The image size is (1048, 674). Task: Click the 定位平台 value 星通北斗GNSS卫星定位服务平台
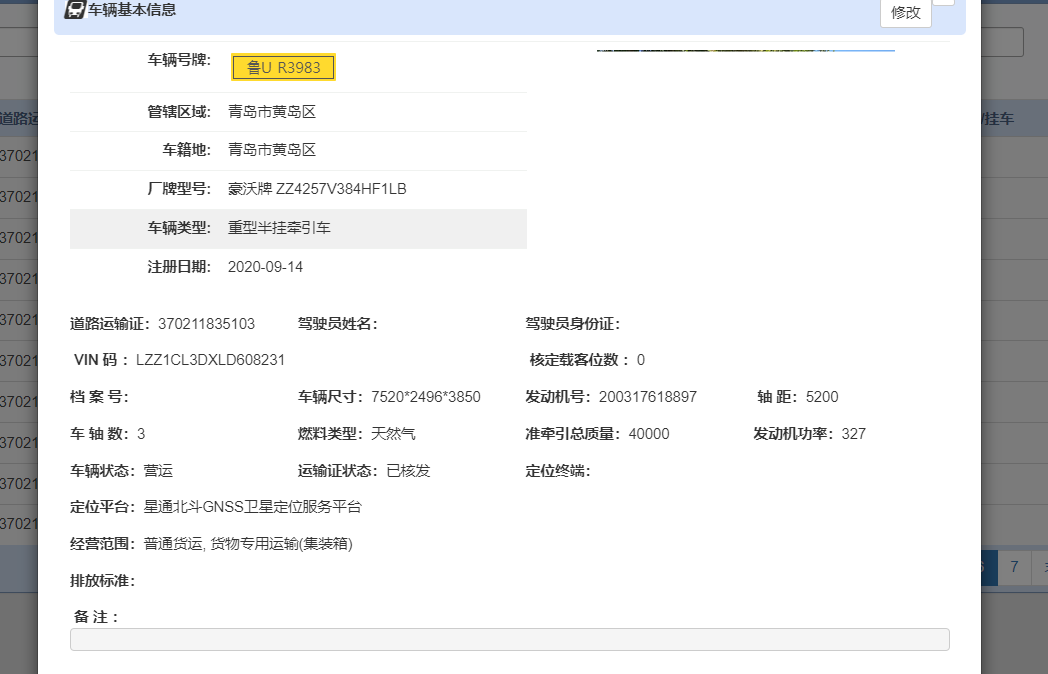[x=252, y=507]
